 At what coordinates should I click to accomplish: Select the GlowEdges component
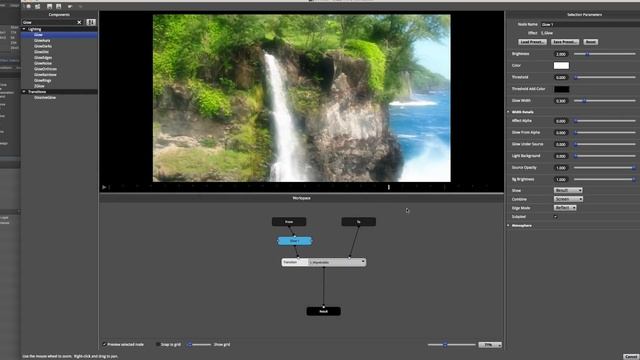point(43,58)
